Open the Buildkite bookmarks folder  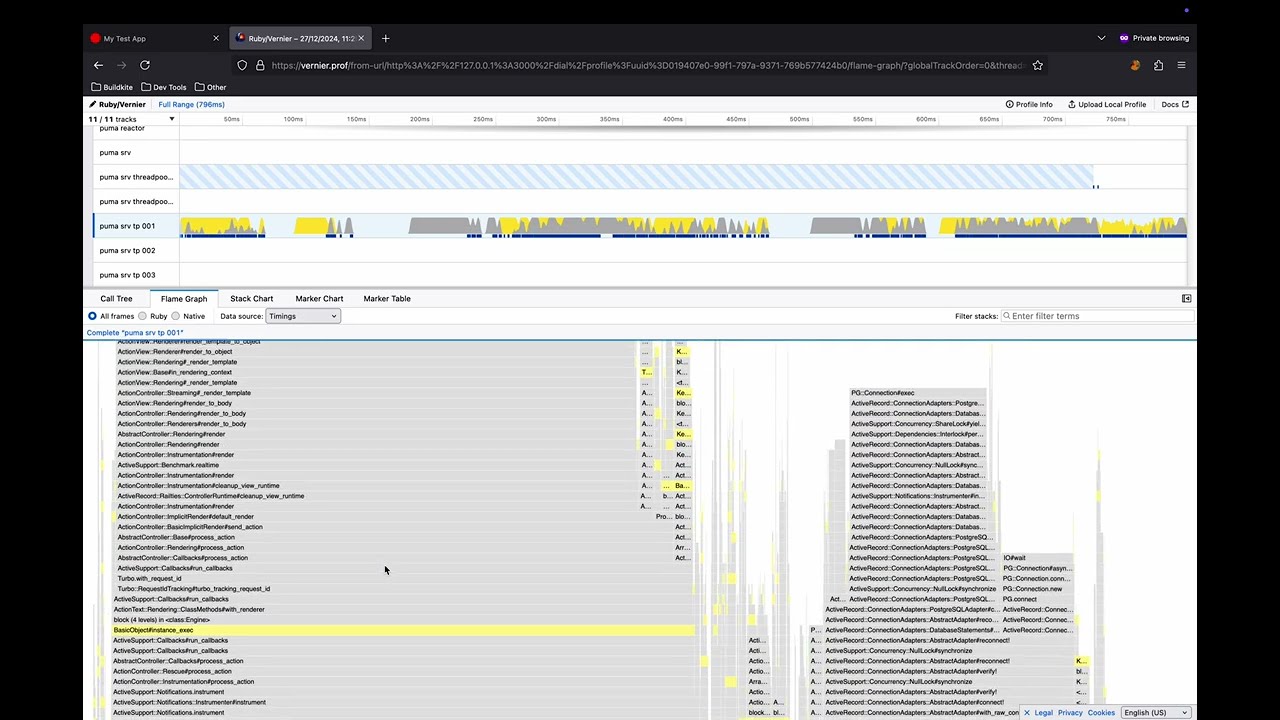tap(111, 87)
